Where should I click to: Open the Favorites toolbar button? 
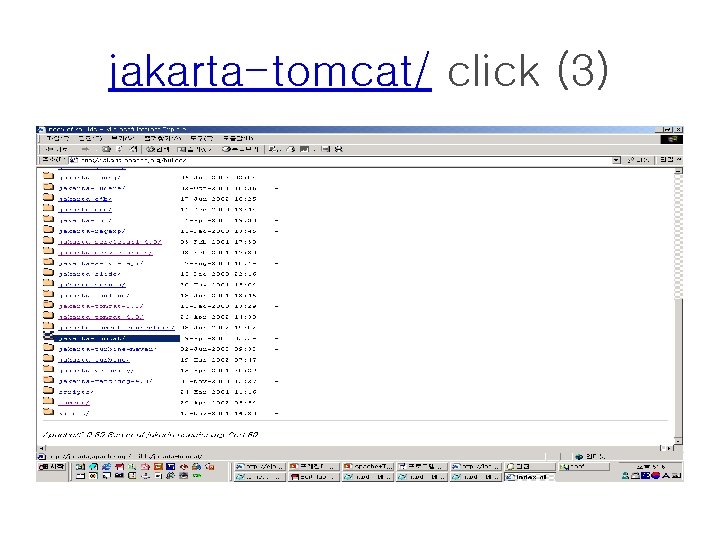click(x=194, y=149)
